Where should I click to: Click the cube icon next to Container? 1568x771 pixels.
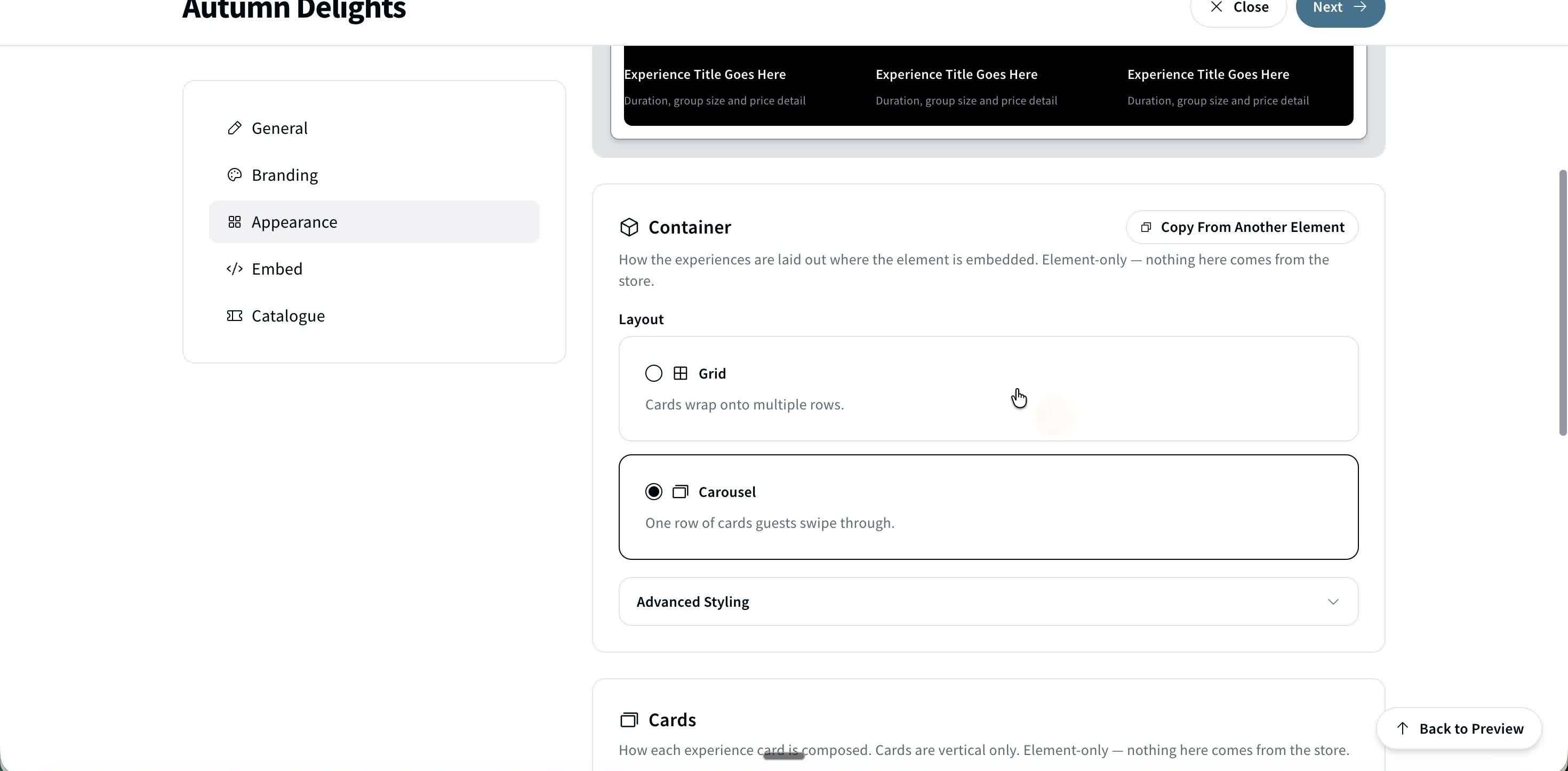pos(629,227)
